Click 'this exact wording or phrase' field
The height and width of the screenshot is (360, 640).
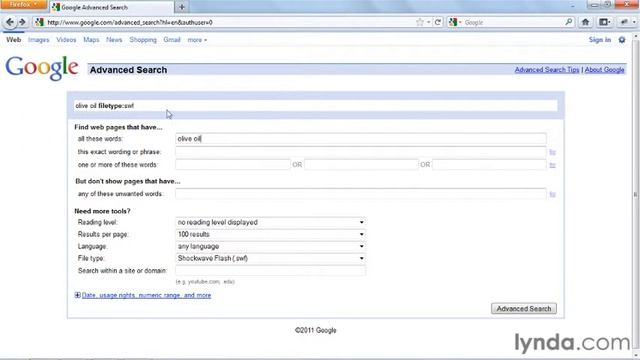[361, 152]
